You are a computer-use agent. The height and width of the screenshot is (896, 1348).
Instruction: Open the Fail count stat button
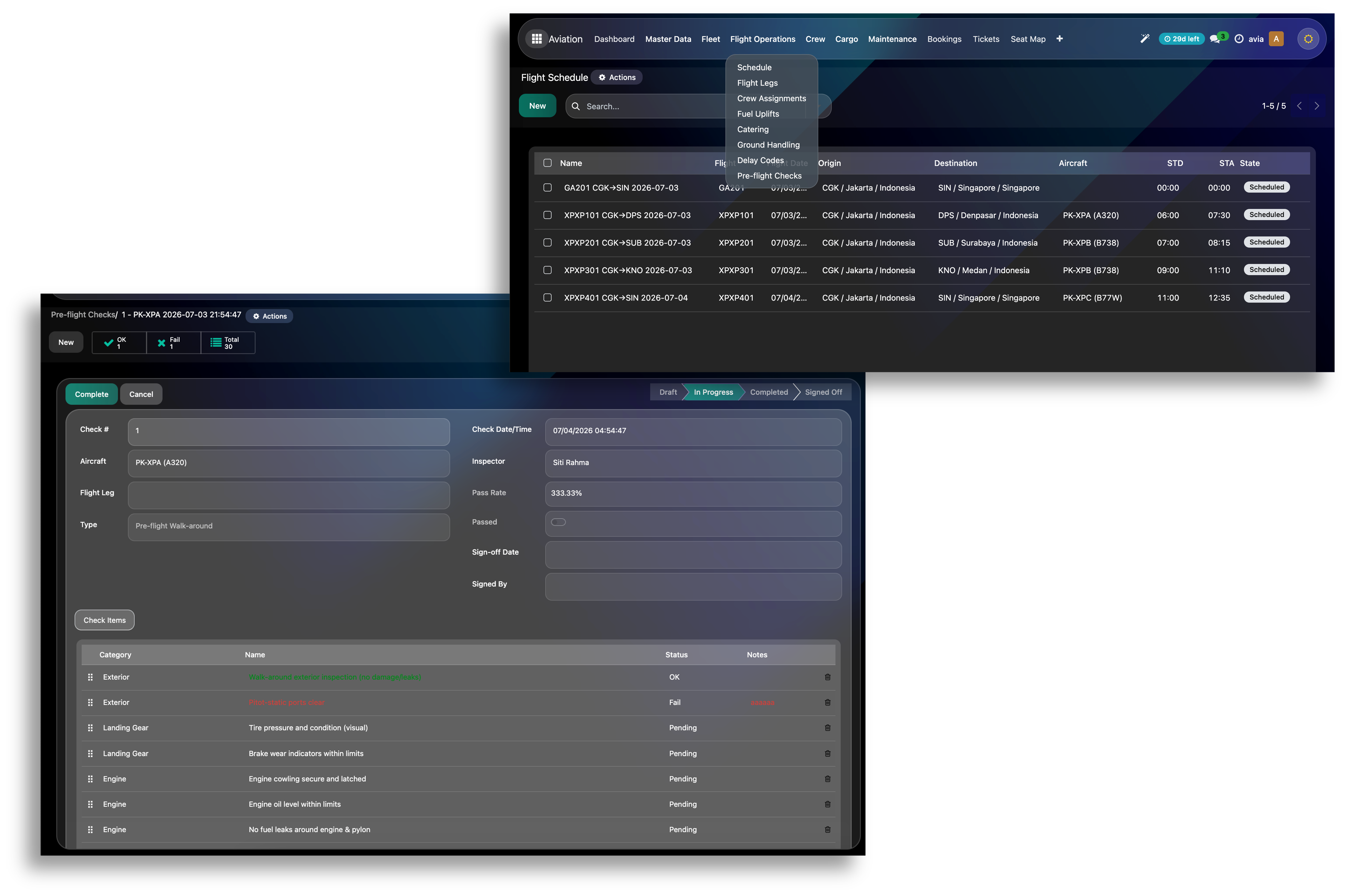click(x=174, y=343)
